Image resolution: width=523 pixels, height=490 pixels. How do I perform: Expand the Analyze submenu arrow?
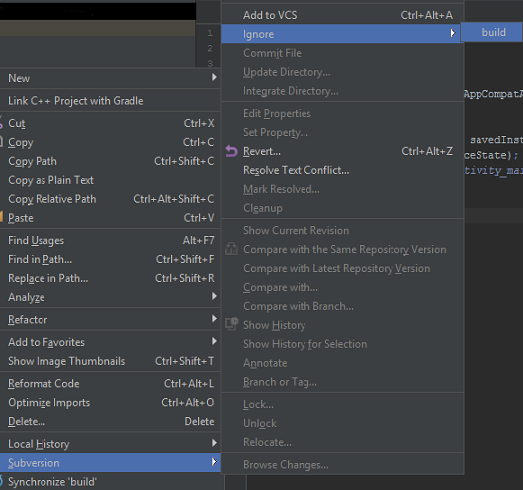pos(214,296)
